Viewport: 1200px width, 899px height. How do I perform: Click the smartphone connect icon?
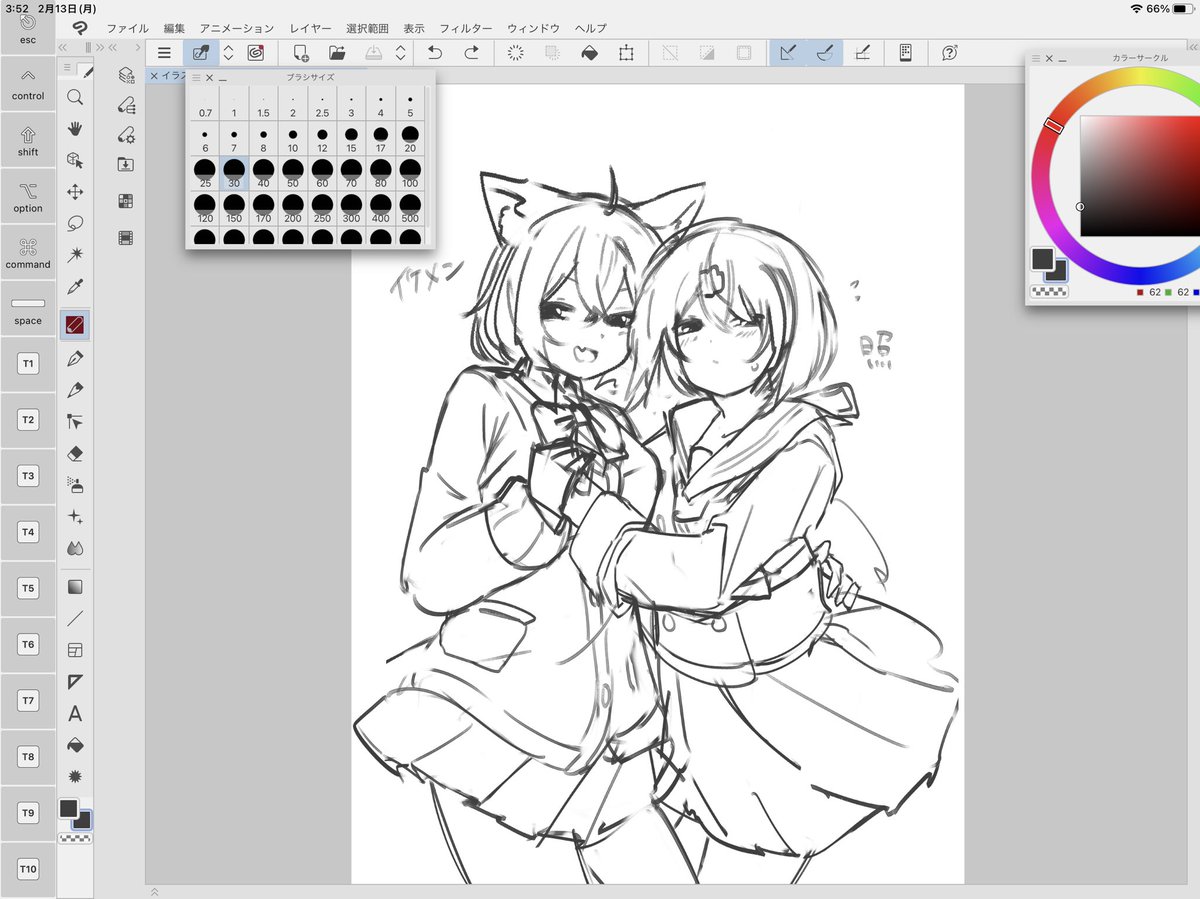[906, 53]
